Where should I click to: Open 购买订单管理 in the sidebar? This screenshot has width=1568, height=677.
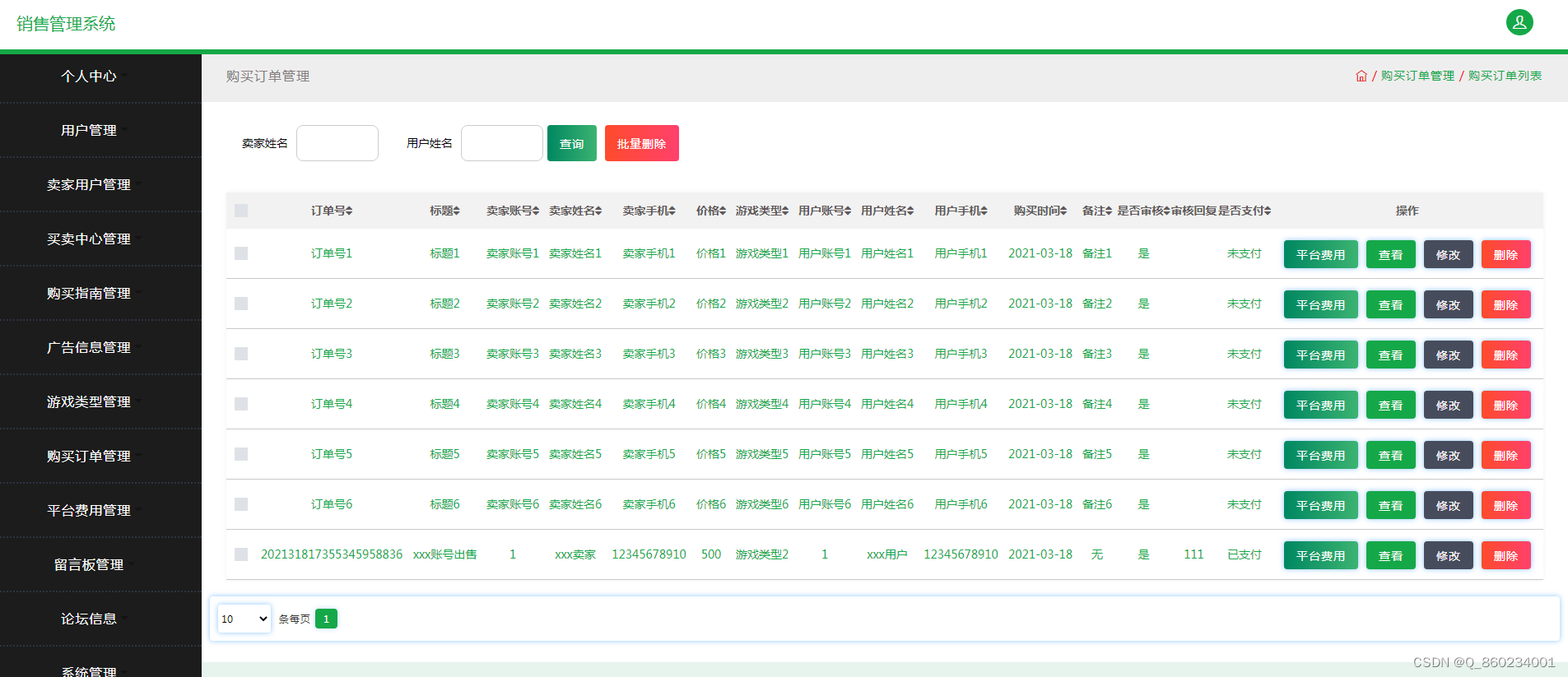click(x=89, y=456)
